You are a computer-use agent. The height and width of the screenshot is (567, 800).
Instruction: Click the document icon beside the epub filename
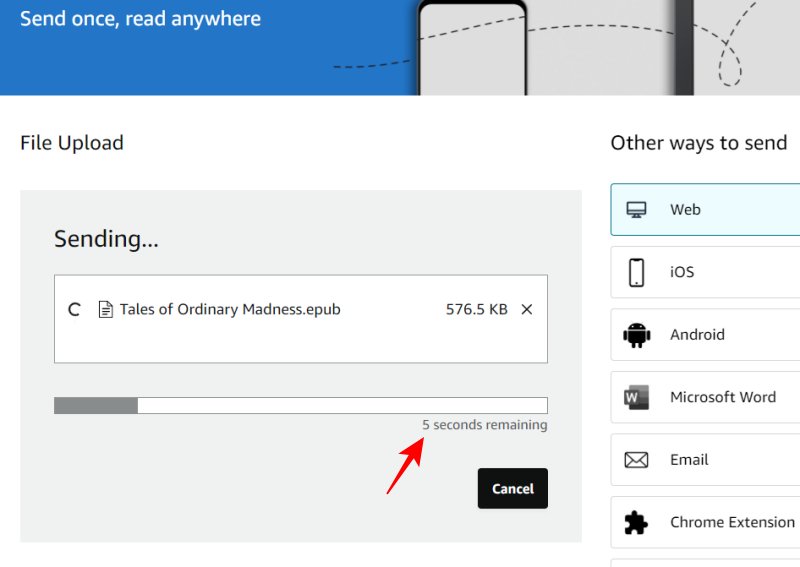[x=106, y=309]
